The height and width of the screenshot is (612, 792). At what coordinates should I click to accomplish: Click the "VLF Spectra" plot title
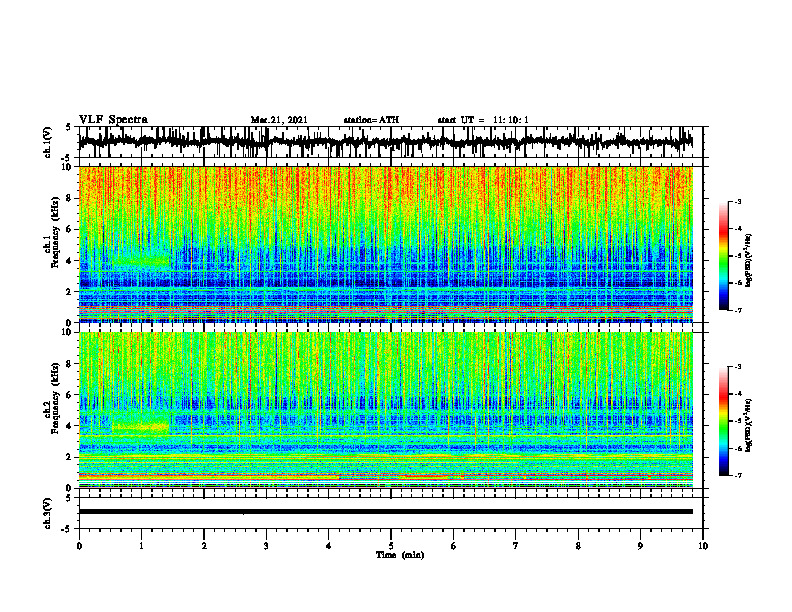point(113,120)
